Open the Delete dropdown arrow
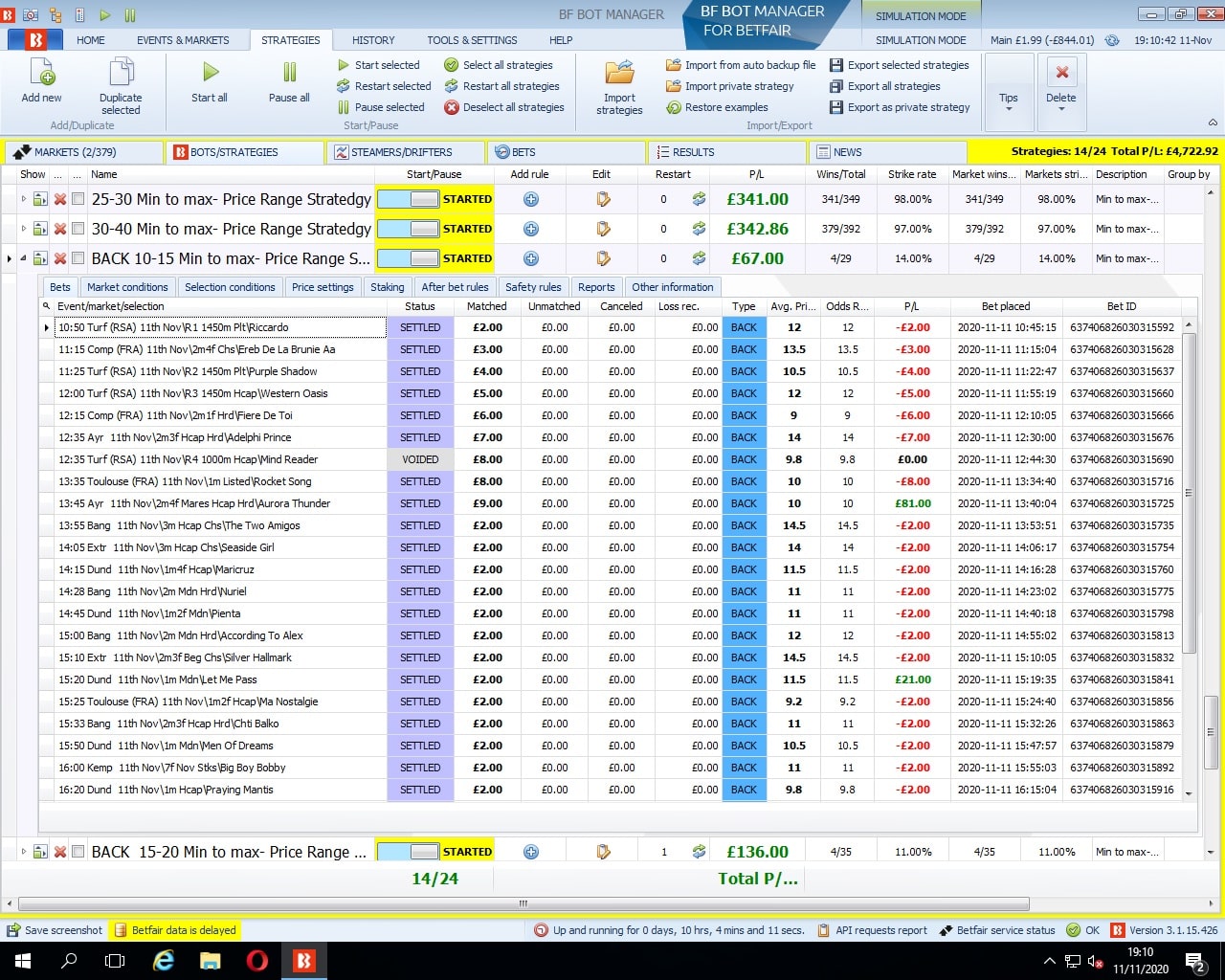 click(1061, 109)
